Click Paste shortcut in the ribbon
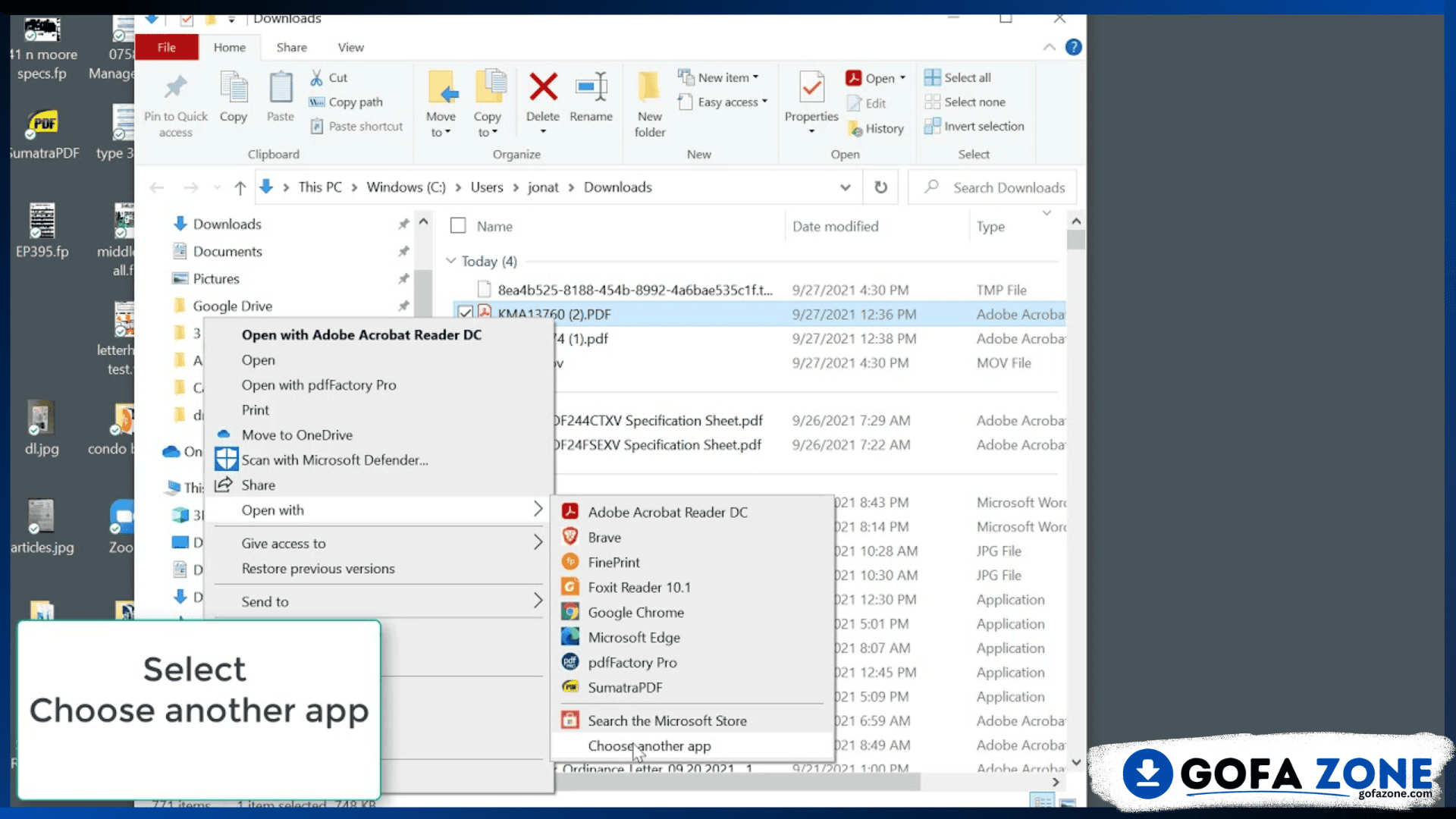This screenshot has height=819, width=1456. 356,126
